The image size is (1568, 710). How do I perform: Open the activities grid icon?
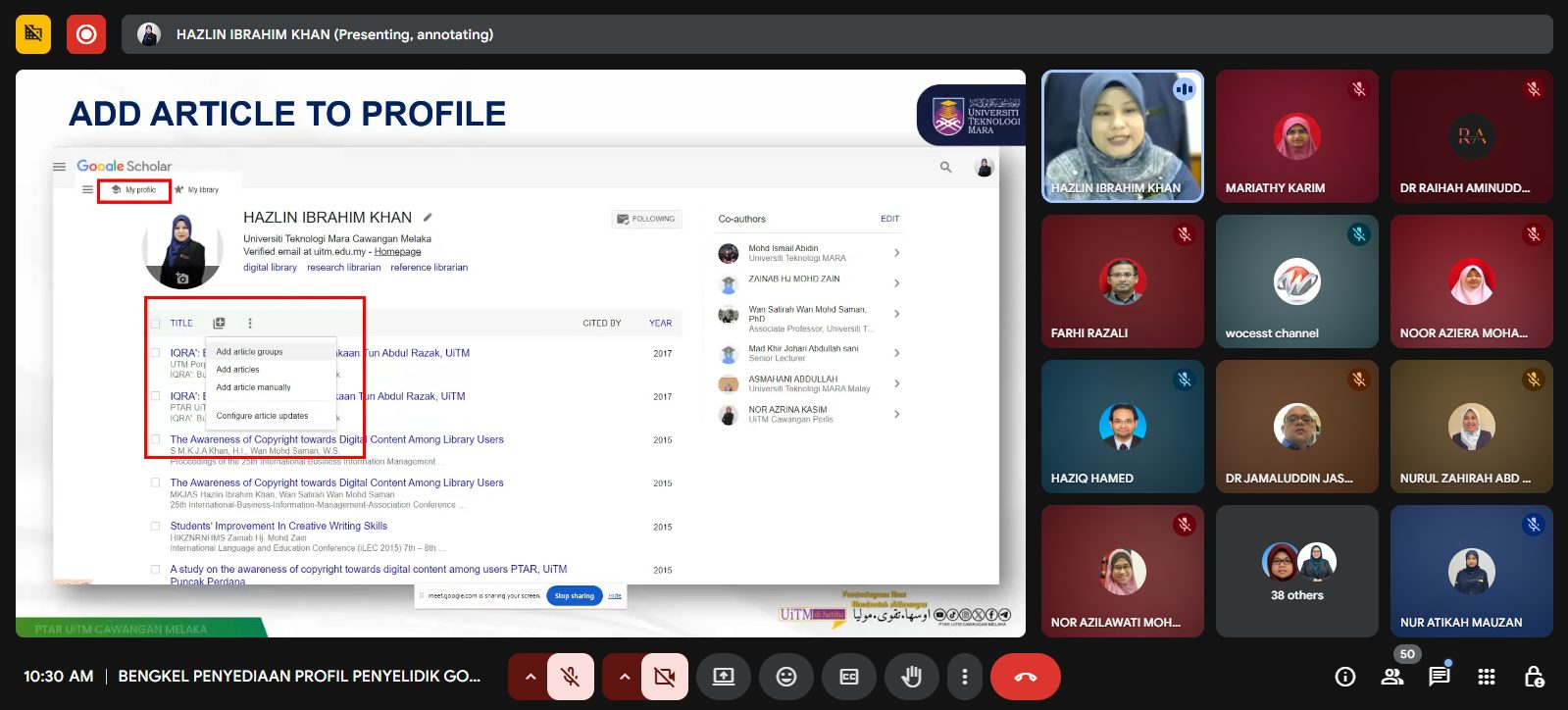click(x=1486, y=677)
